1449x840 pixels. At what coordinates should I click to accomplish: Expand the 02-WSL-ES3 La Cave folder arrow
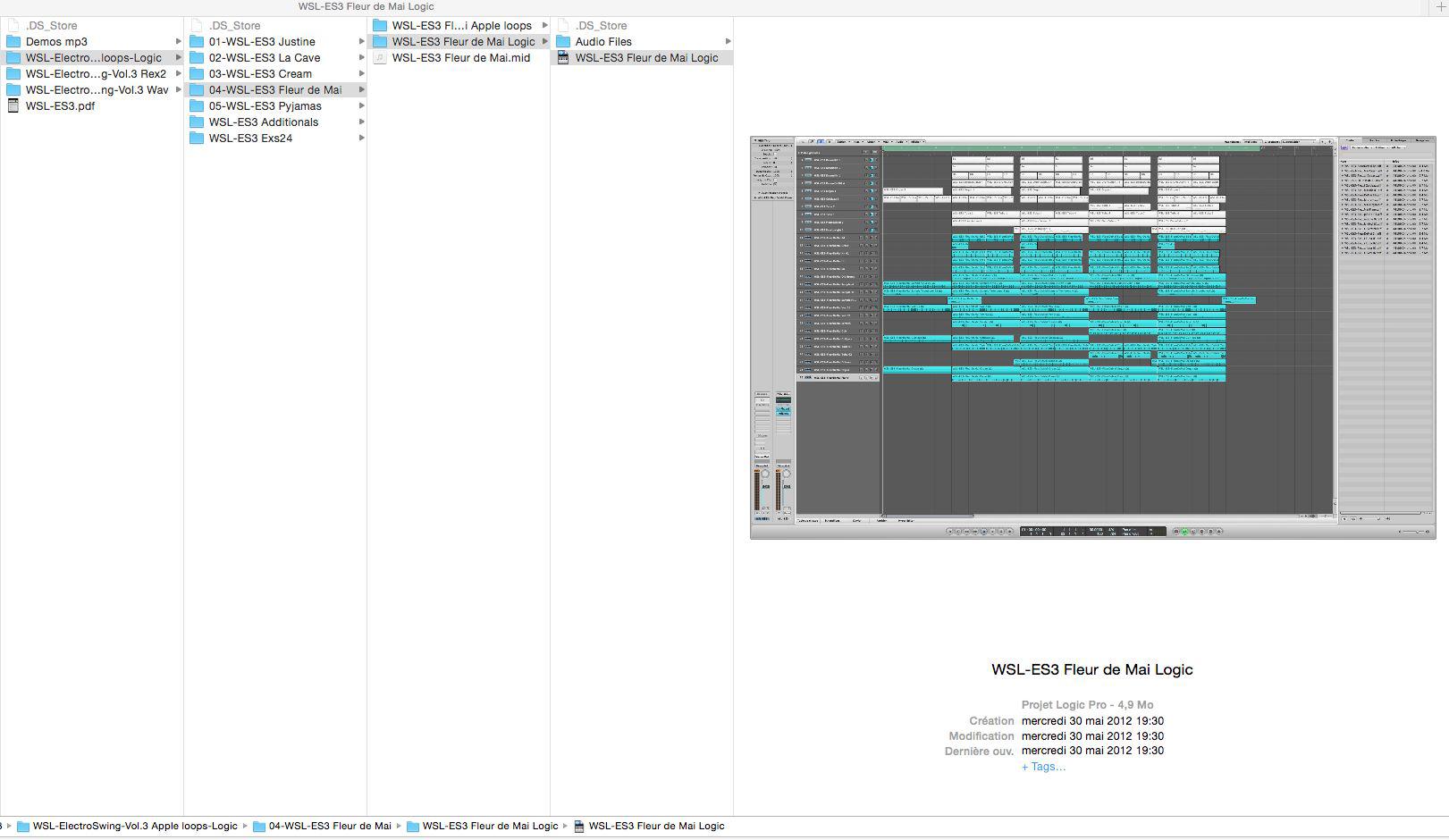click(x=362, y=58)
